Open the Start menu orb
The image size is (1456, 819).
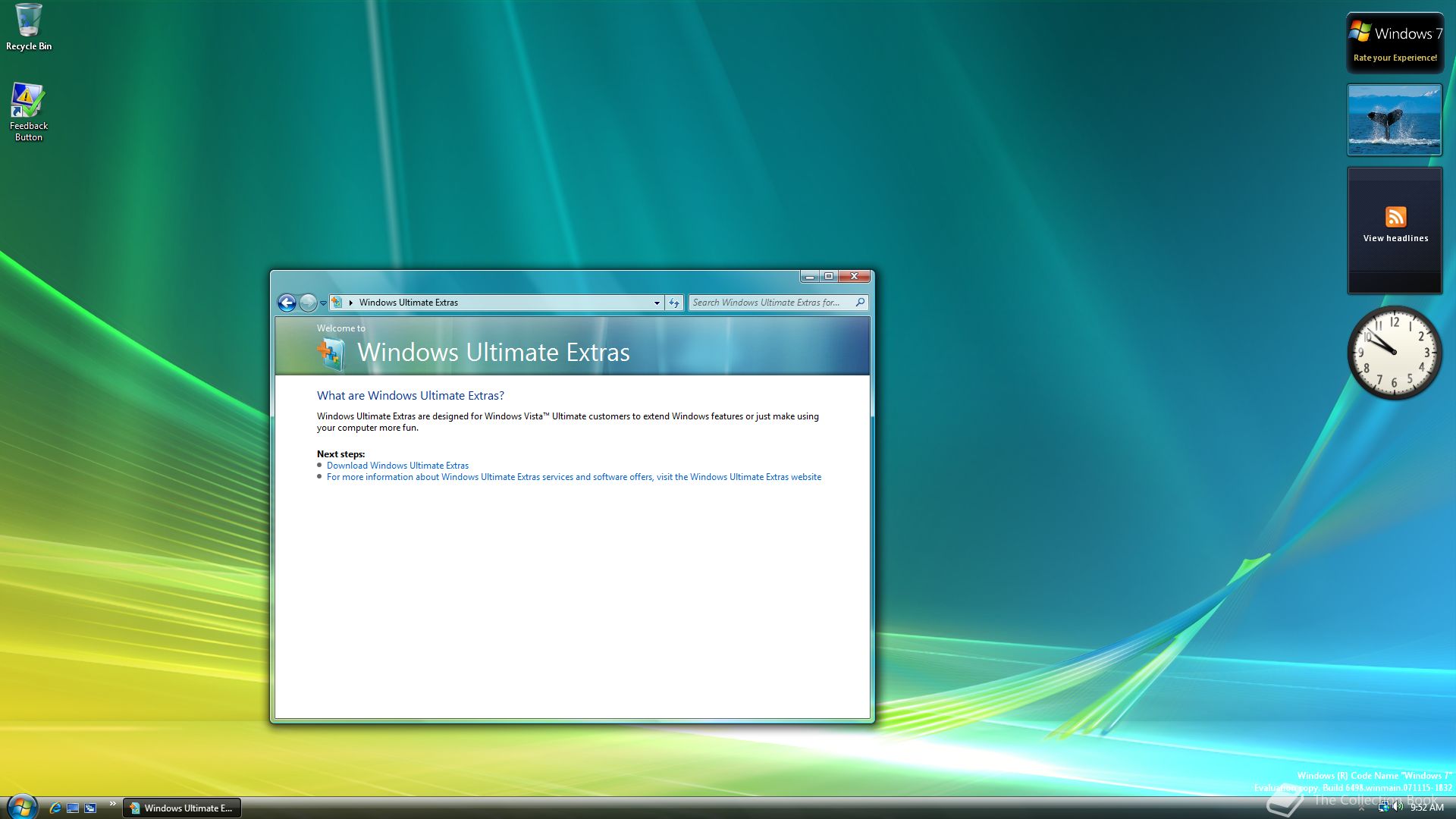[21, 806]
